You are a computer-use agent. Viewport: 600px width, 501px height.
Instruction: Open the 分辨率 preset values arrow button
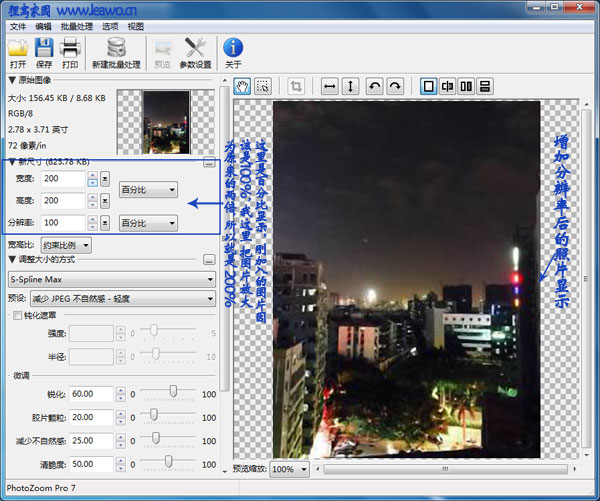click(105, 223)
